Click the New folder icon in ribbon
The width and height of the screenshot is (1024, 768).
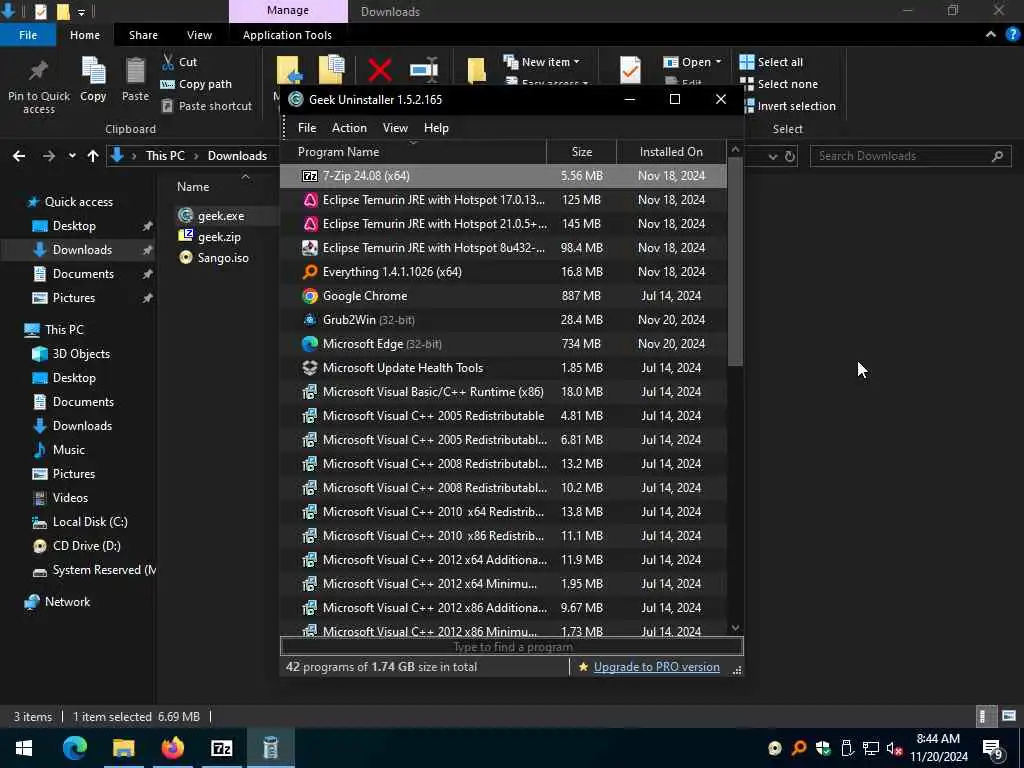(477, 71)
